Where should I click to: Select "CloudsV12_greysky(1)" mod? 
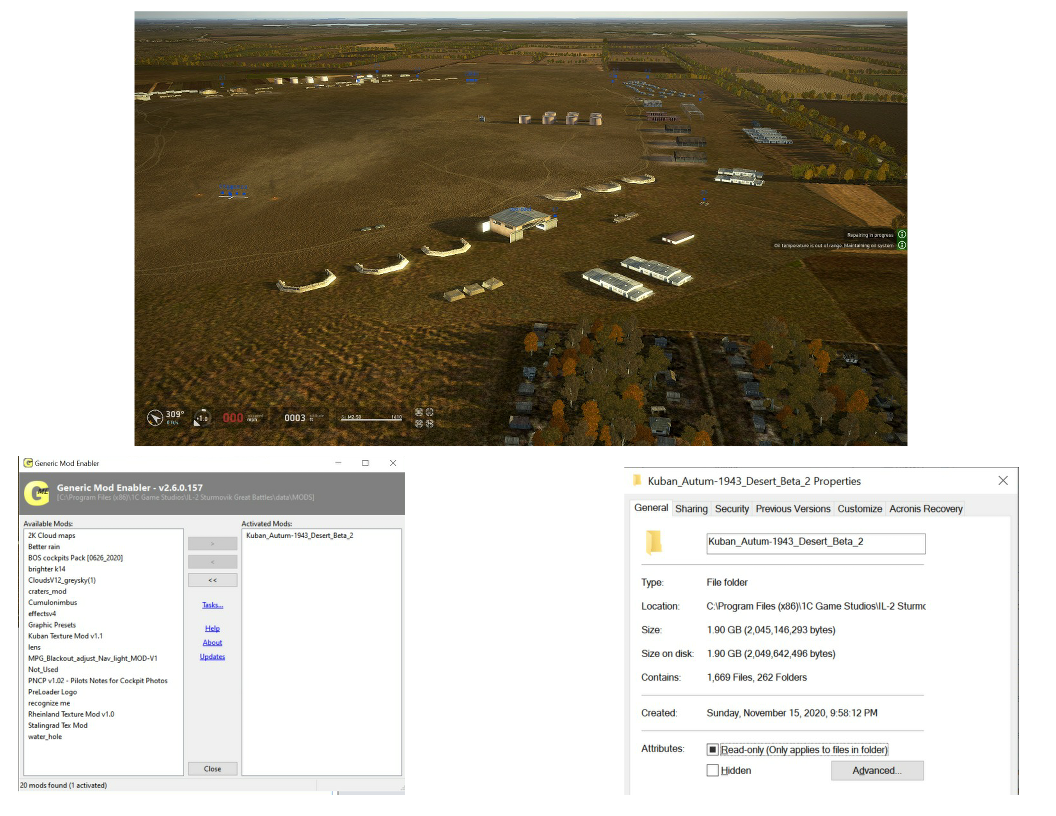click(62, 580)
